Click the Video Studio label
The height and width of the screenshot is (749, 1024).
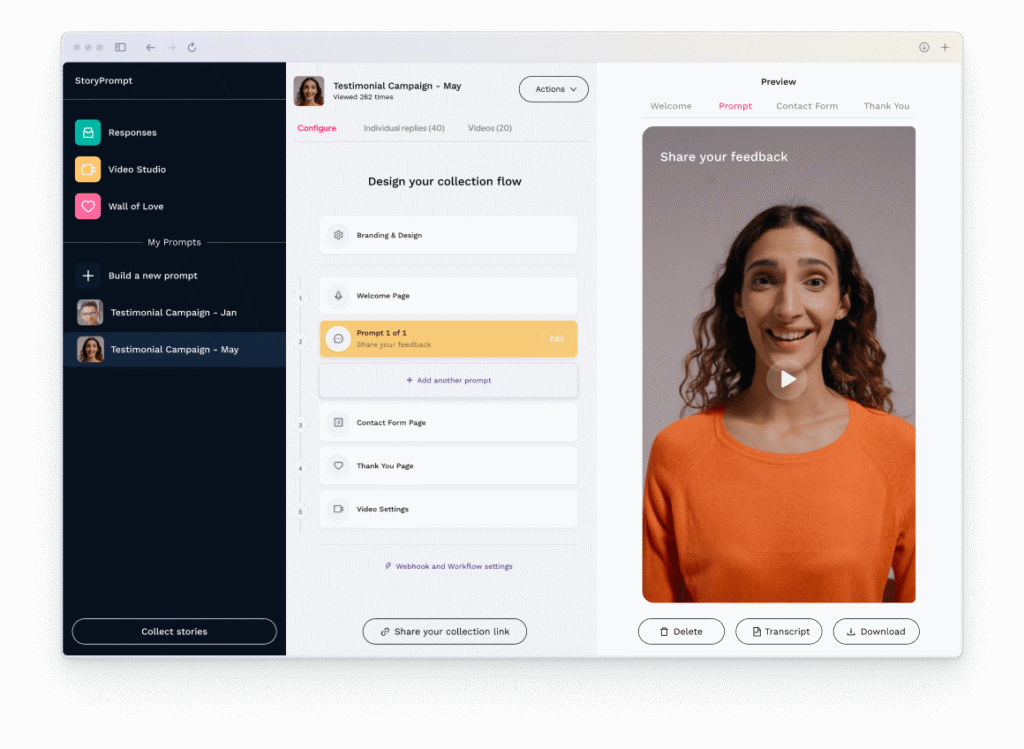tap(137, 169)
